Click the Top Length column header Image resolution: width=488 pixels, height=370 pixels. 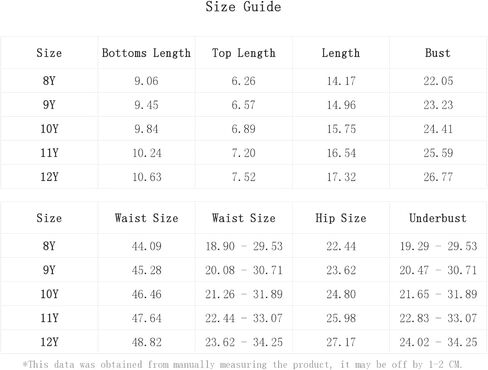click(244, 53)
